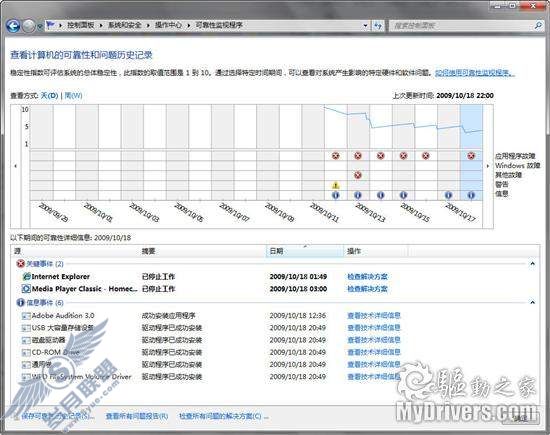Select application failure icon on 2009/10/16
Viewport: 550px width, 435px height.
coord(425,155)
